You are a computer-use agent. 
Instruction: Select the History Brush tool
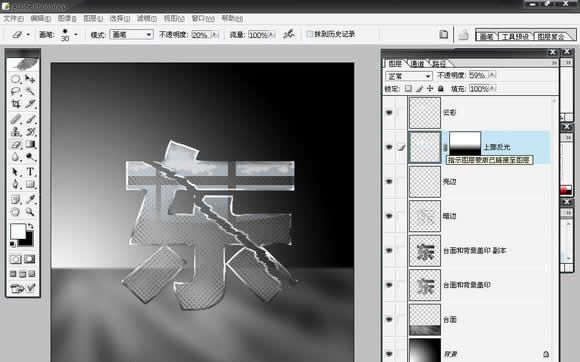point(30,132)
